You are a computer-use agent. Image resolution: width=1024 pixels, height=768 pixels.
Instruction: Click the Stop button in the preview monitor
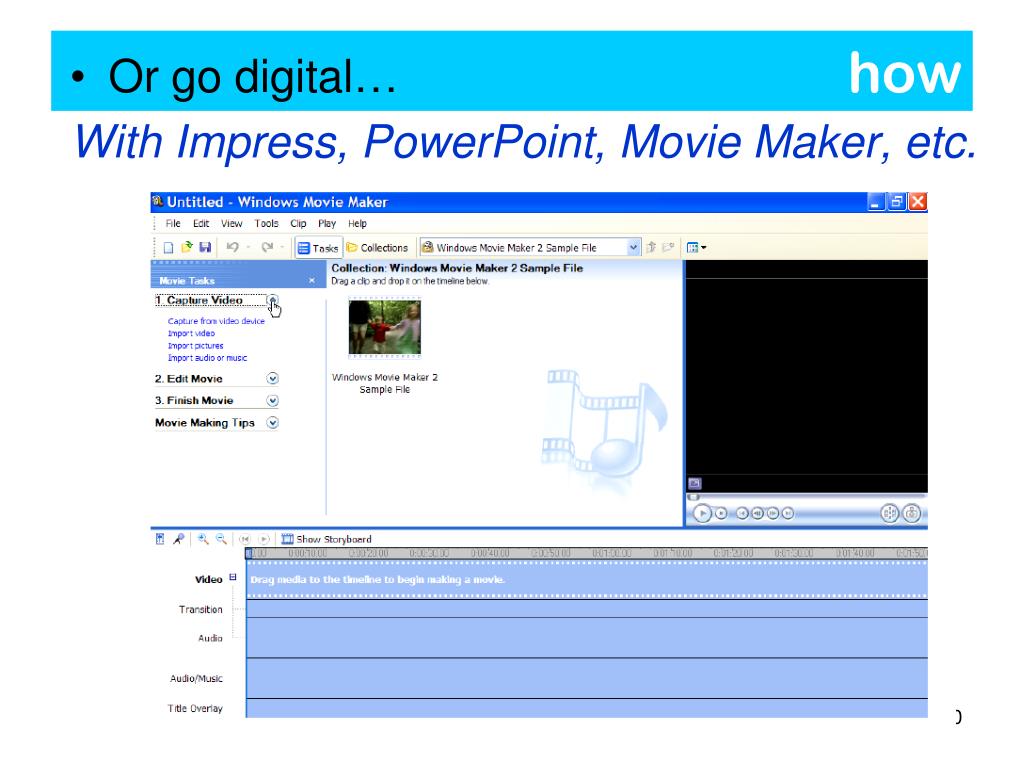point(721,513)
